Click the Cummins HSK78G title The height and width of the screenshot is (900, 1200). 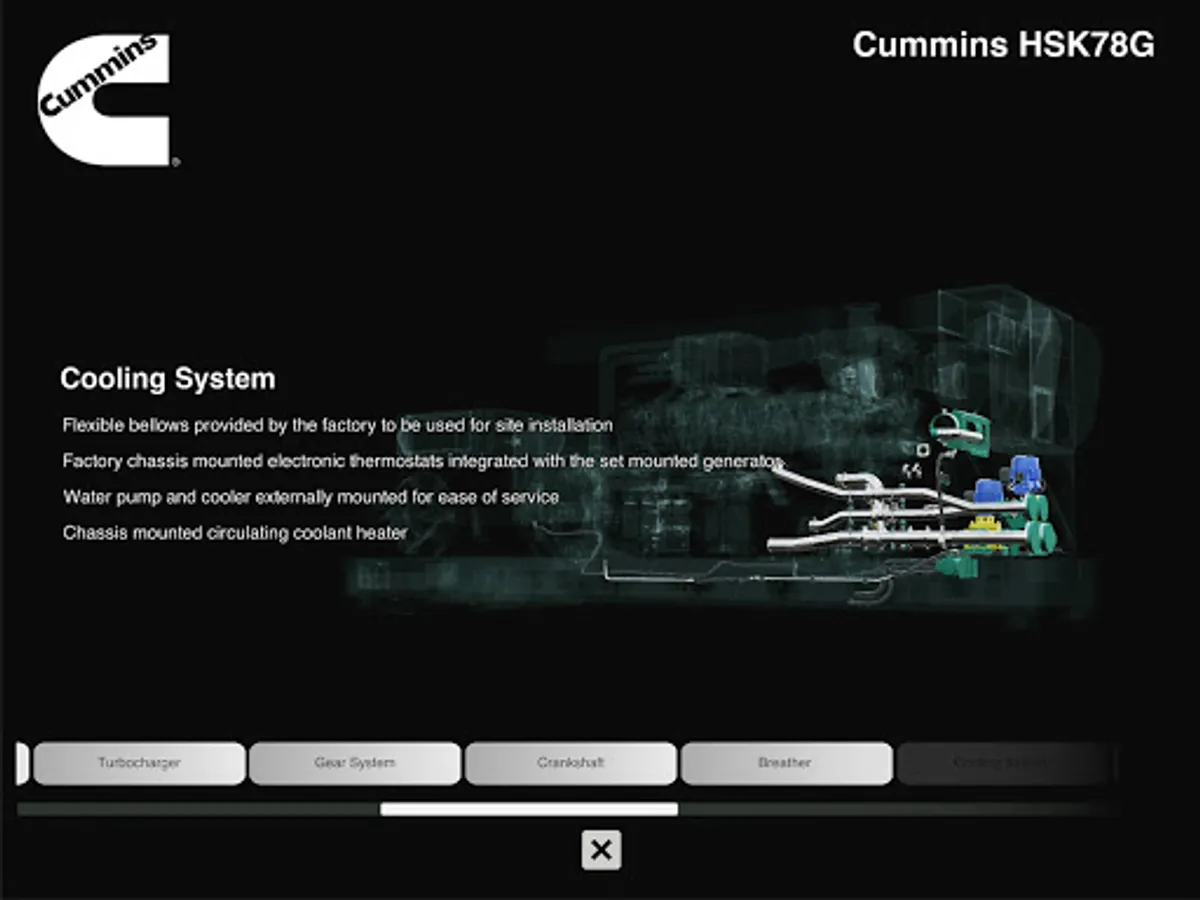[x=1003, y=45]
